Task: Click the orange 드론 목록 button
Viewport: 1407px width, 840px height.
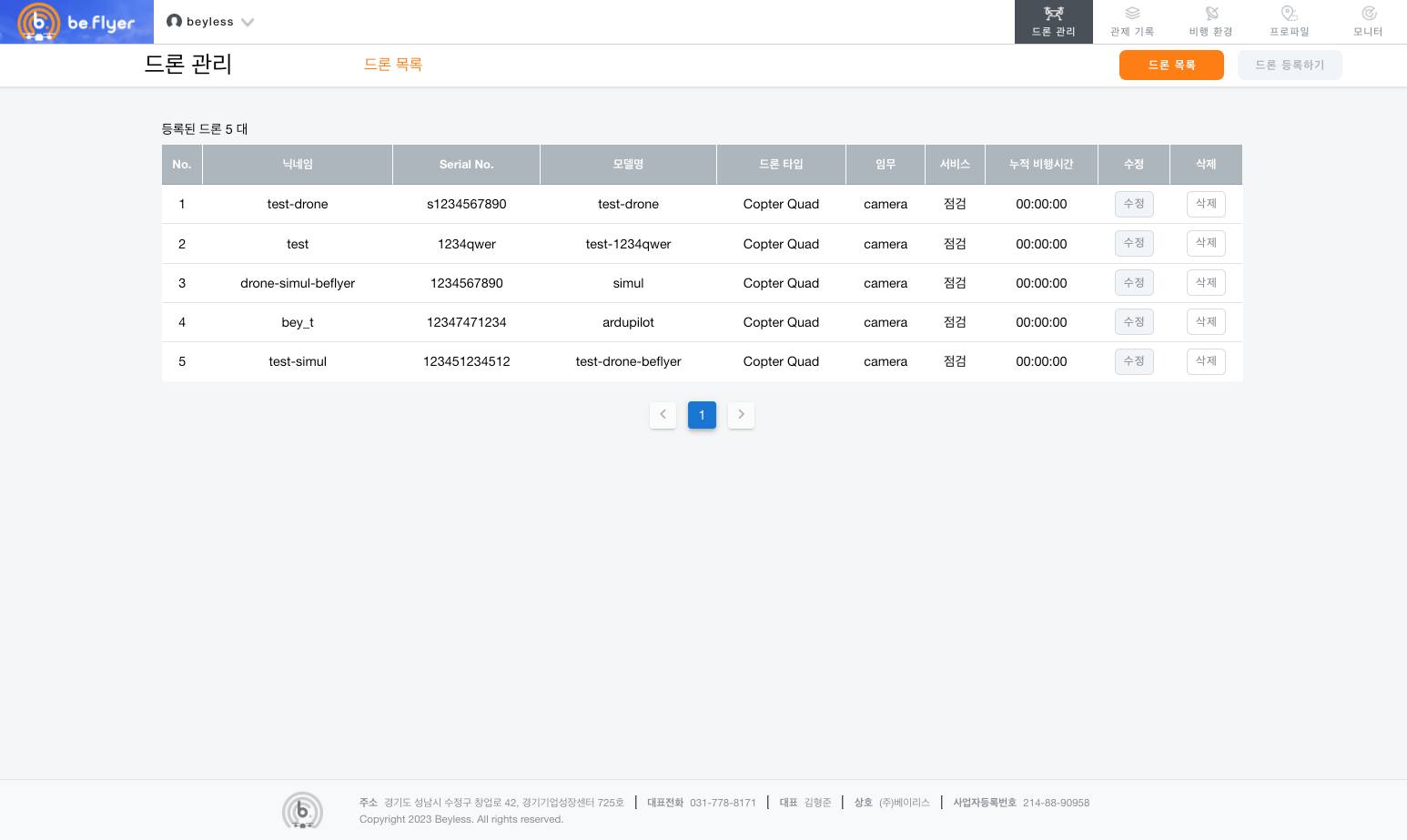Action: click(x=1171, y=66)
